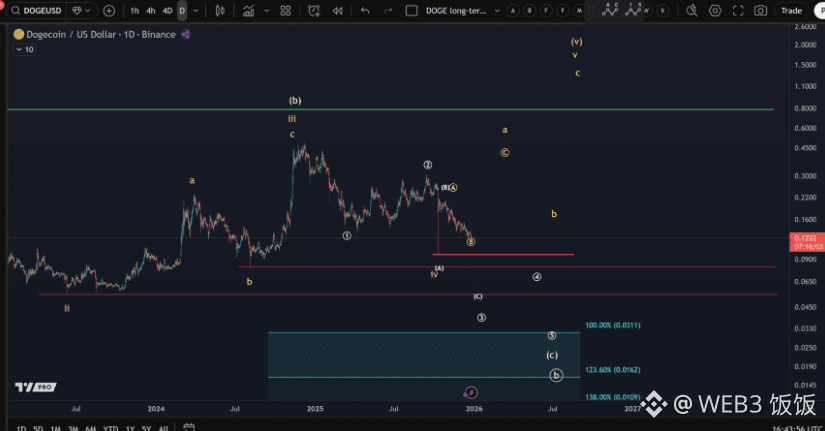Add a symbol to compare with plus icon
Screen dimensions: 825x431
(x=109, y=11)
